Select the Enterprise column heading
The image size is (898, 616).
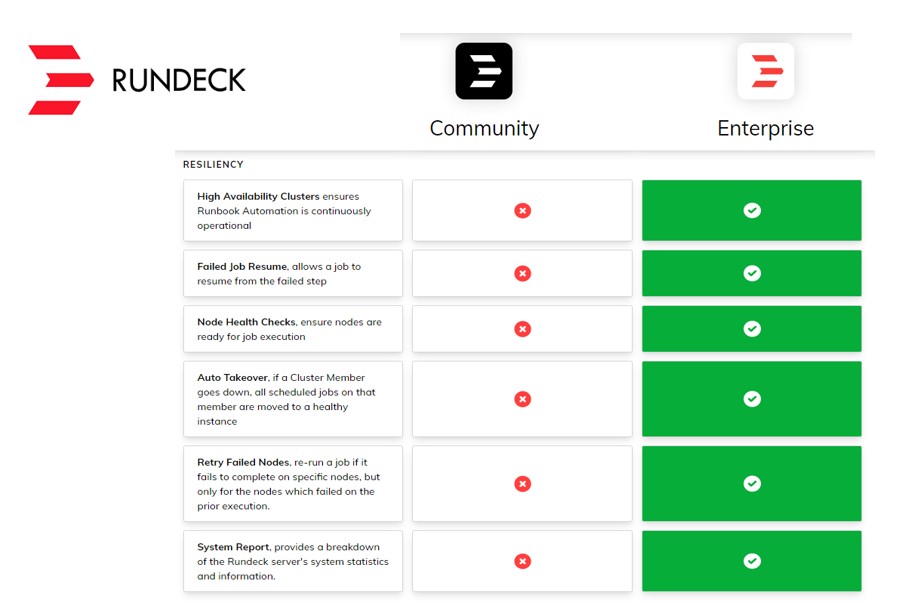coord(766,128)
